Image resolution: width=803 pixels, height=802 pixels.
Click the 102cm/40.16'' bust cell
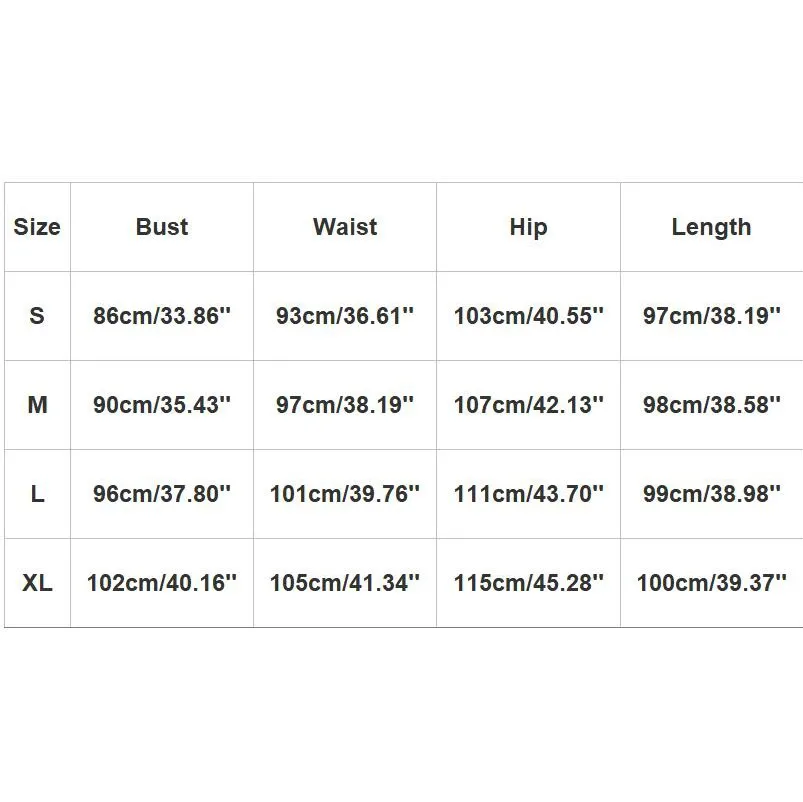[162, 583]
